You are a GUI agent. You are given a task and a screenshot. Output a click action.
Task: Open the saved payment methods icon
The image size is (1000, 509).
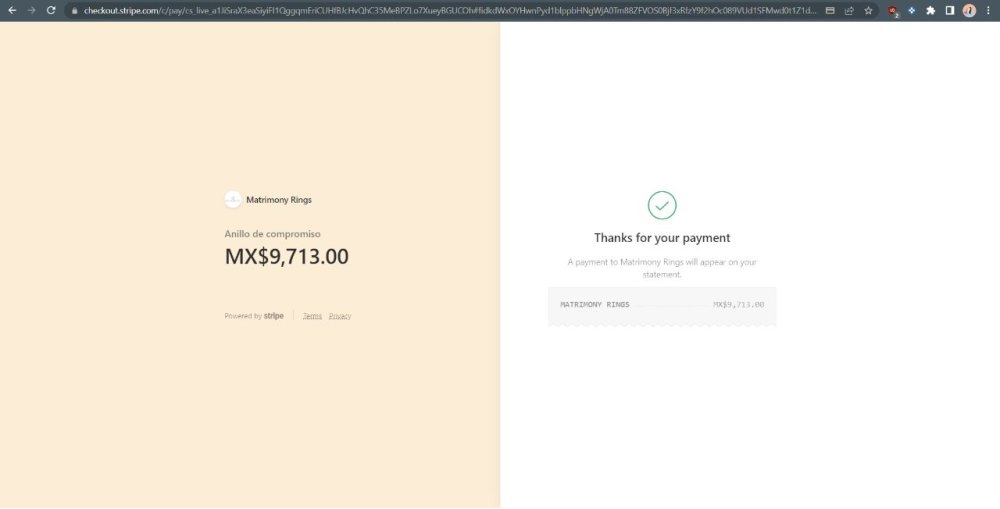click(x=830, y=11)
